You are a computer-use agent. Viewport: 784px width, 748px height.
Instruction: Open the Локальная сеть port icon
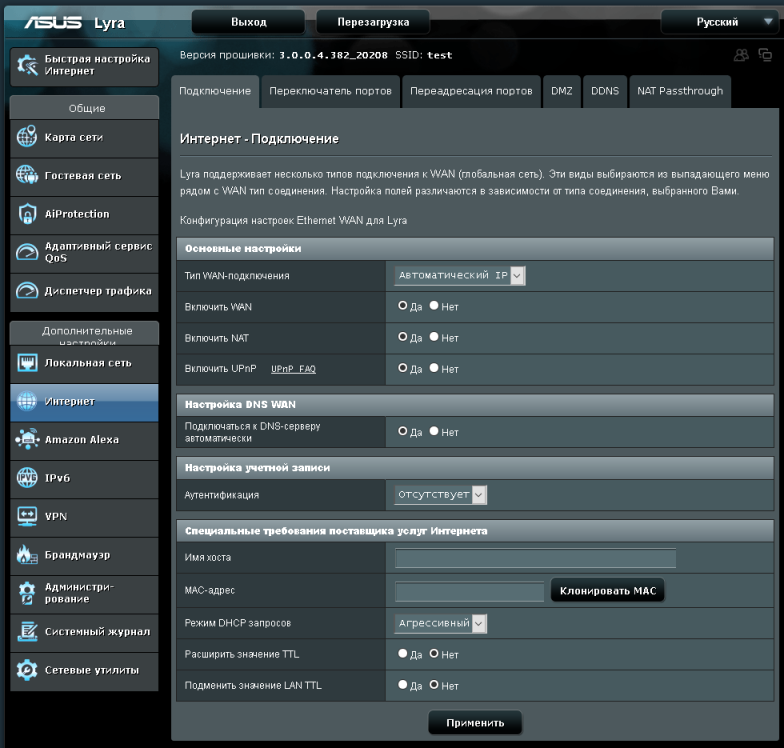pos(27,362)
